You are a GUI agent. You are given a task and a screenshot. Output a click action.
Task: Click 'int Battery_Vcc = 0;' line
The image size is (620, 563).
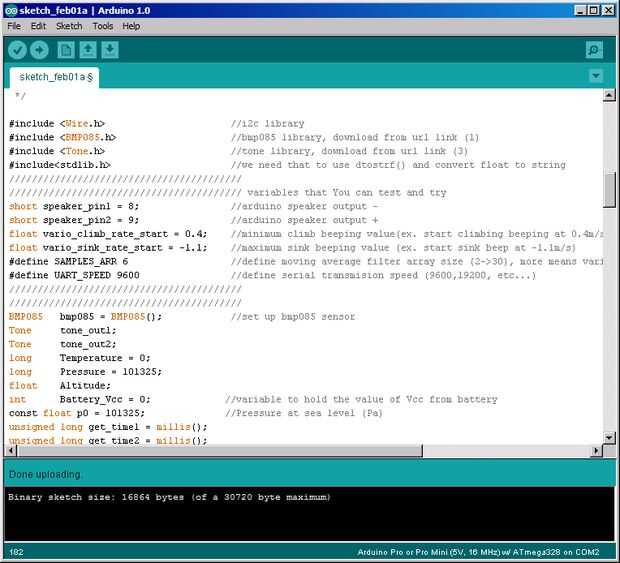(x=79, y=400)
